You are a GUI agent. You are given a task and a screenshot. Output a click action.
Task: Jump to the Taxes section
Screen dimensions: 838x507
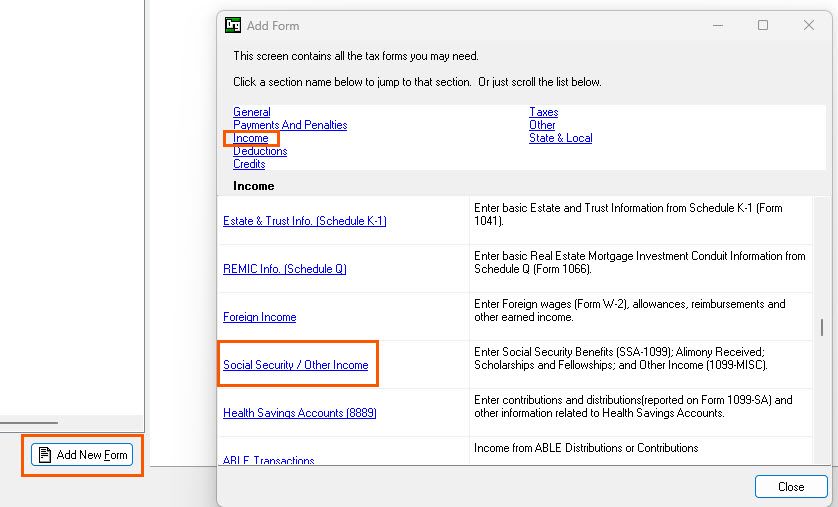(x=543, y=112)
